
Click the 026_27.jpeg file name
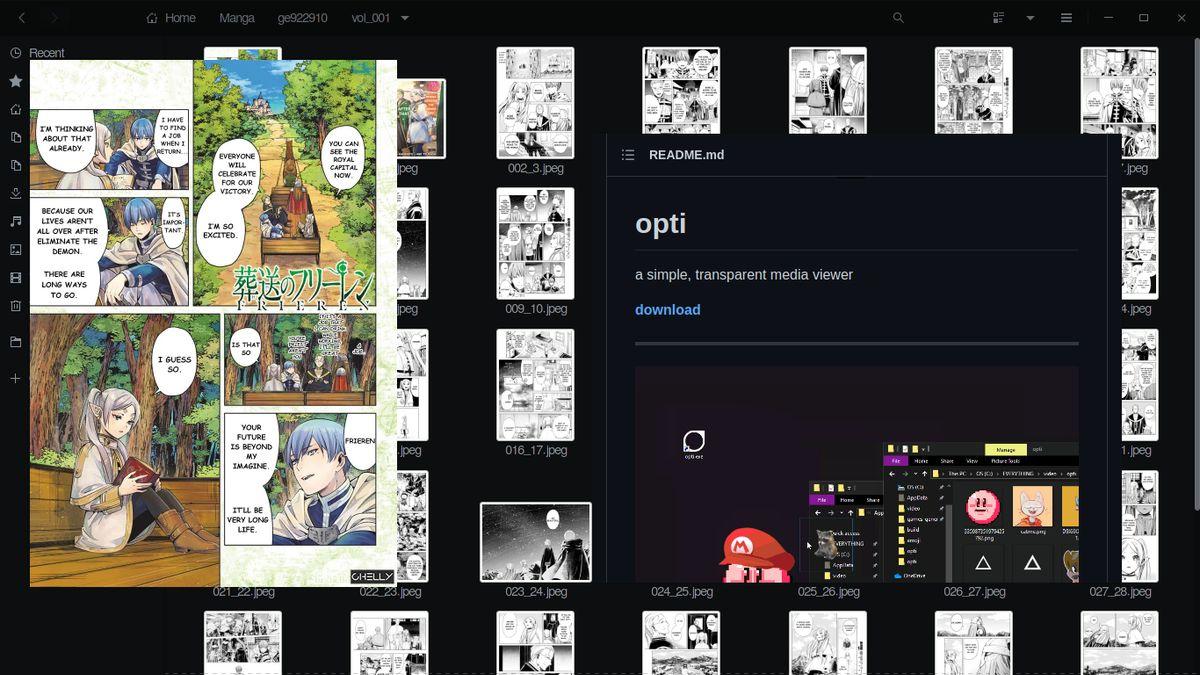974,592
